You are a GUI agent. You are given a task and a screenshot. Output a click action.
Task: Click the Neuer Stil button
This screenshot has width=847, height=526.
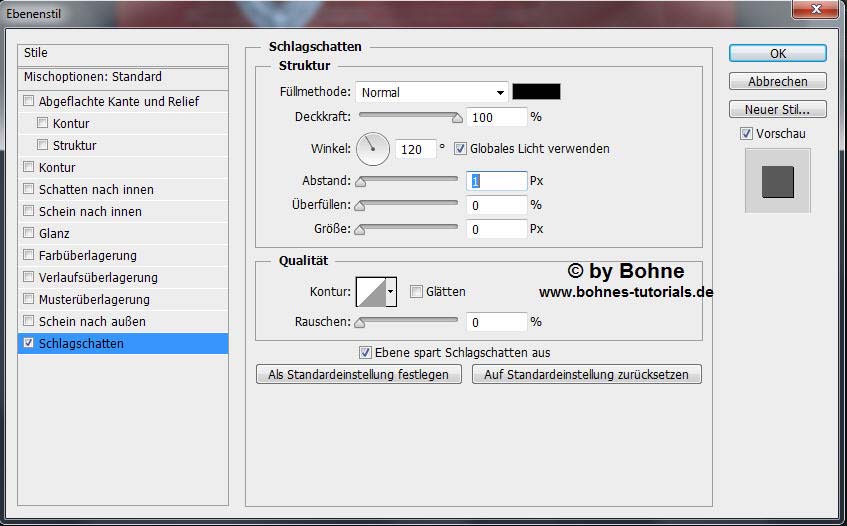click(777, 109)
